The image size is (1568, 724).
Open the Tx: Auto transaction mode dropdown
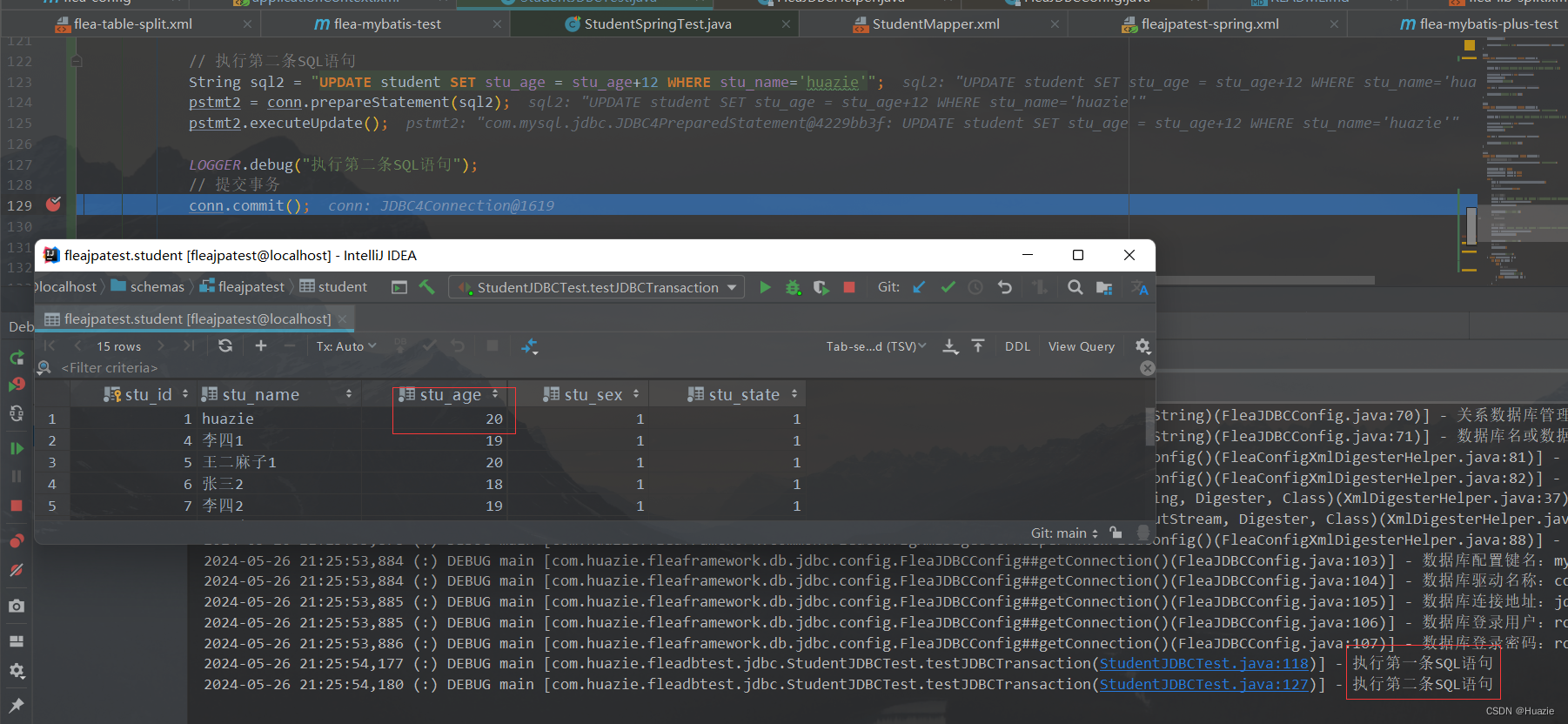[x=346, y=346]
